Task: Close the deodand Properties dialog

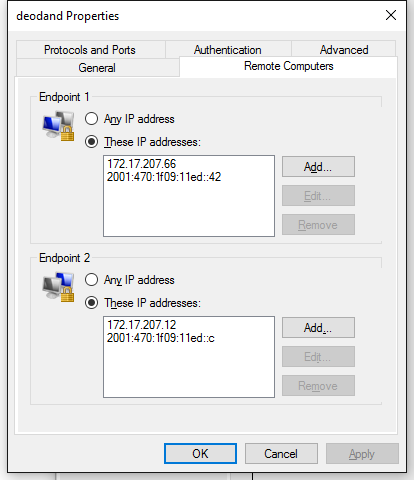Action: (x=391, y=15)
